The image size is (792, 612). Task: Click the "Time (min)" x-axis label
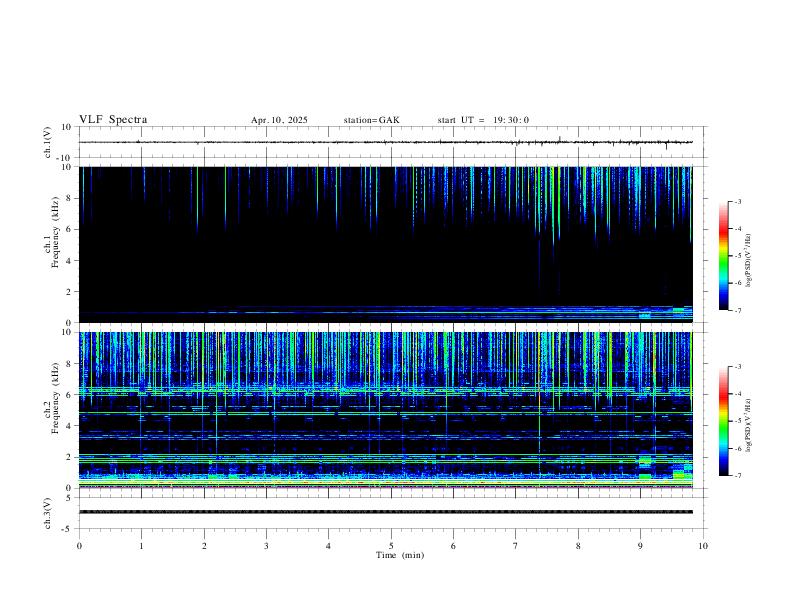pyautogui.click(x=400, y=555)
